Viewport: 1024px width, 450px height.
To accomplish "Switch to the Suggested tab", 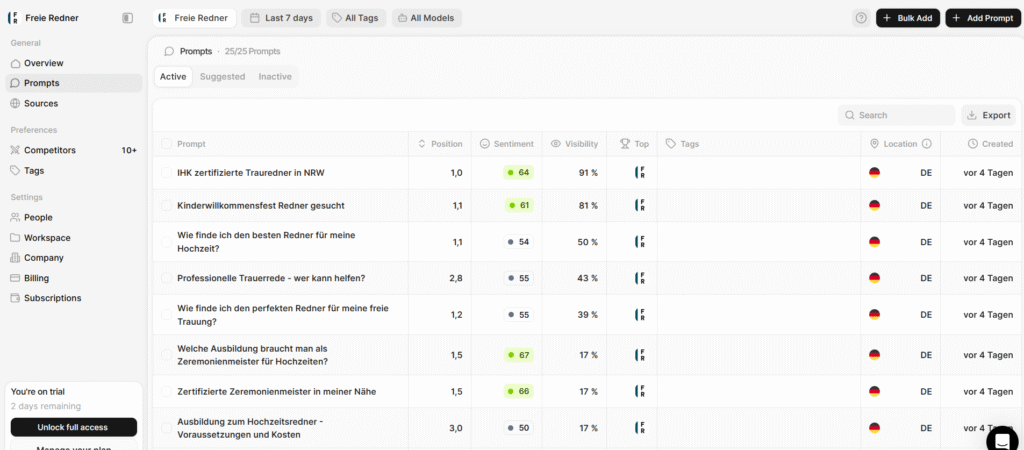I will [222, 76].
